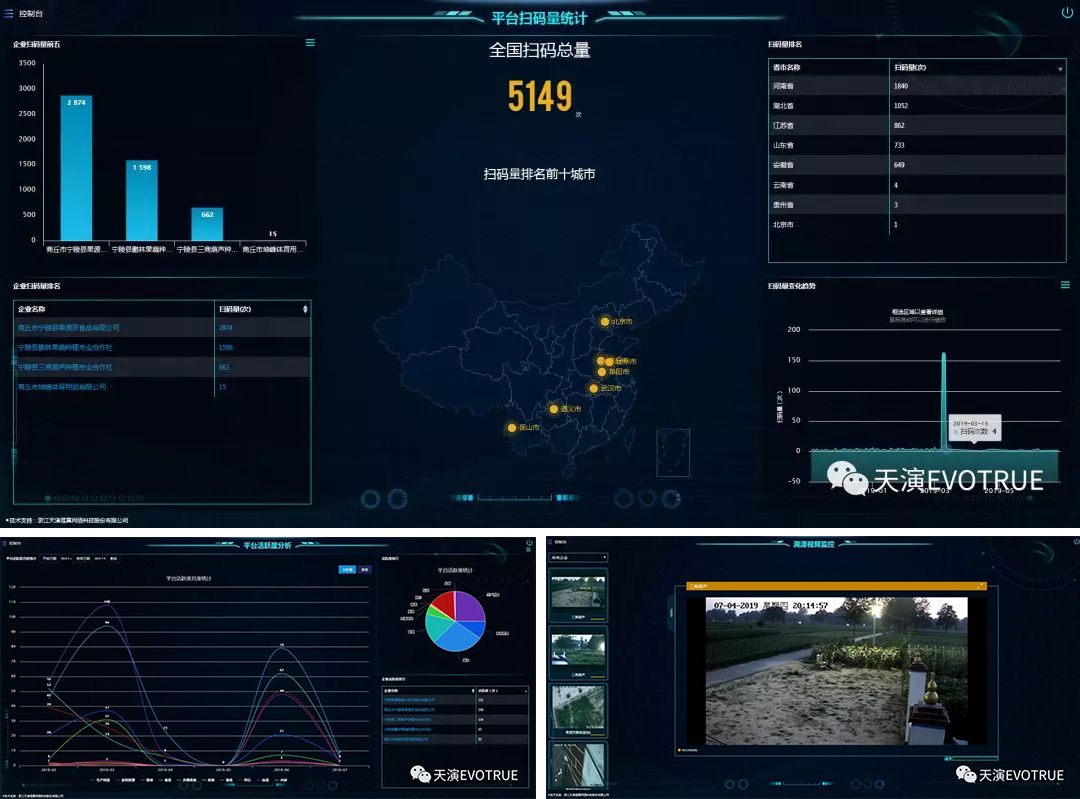The width and height of the screenshot is (1080, 799).
Task: Expand the dropdown arrow in province ranking table header
Action: (1060, 68)
